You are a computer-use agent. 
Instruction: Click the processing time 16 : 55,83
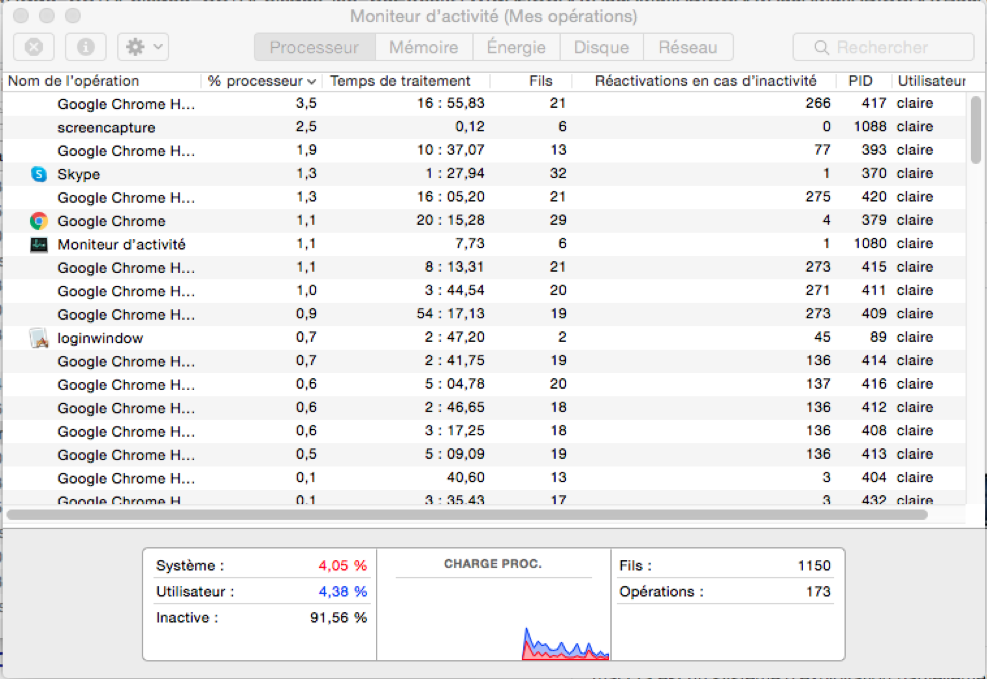451,103
